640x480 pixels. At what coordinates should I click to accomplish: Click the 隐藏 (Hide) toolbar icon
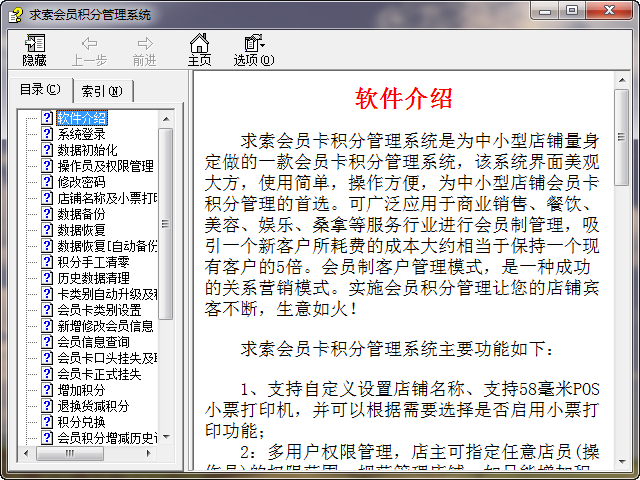click(35, 43)
